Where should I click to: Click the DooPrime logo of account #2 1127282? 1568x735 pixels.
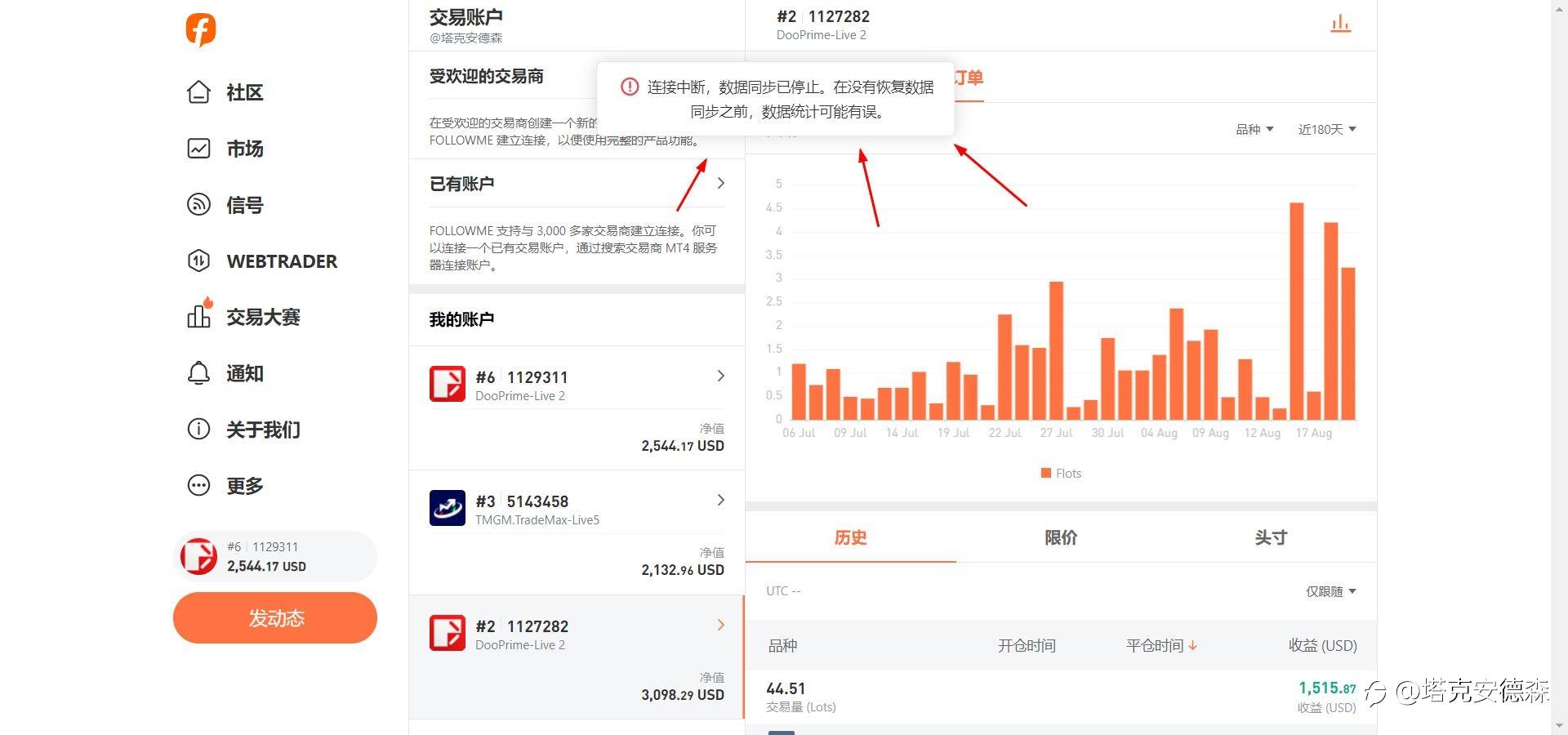coord(448,633)
